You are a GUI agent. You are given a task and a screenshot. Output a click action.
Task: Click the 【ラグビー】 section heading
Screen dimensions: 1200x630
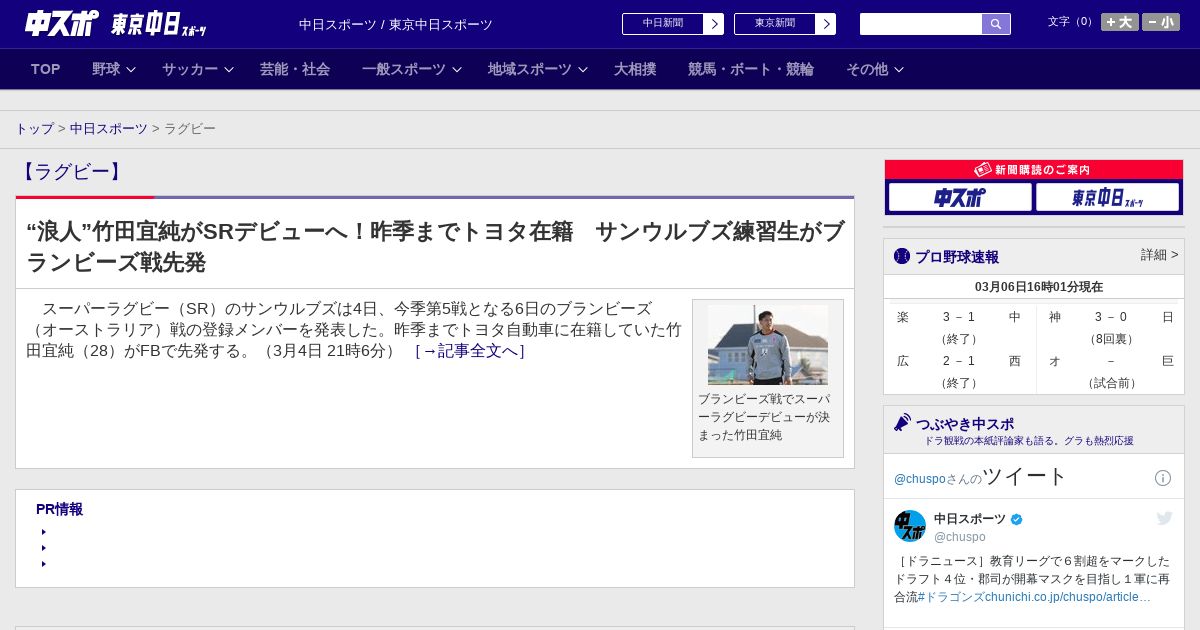72,172
